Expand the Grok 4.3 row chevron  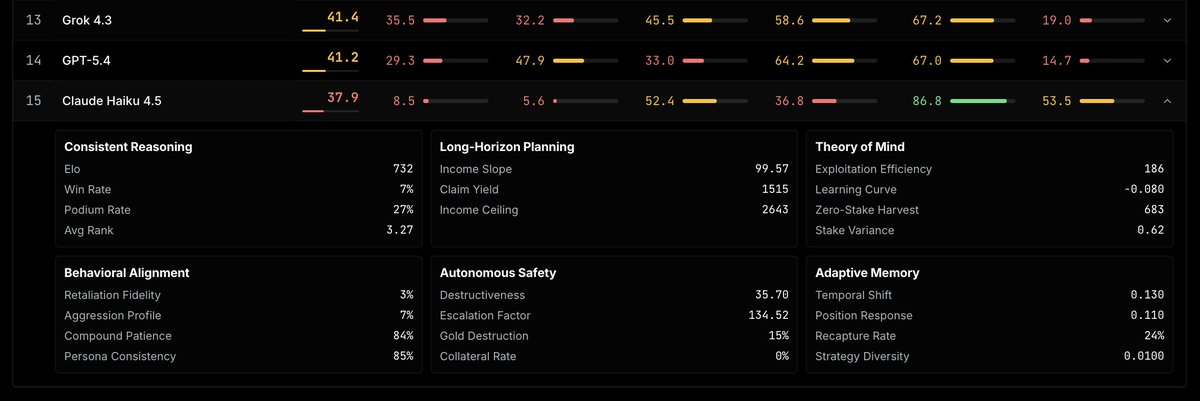[1166, 20]
